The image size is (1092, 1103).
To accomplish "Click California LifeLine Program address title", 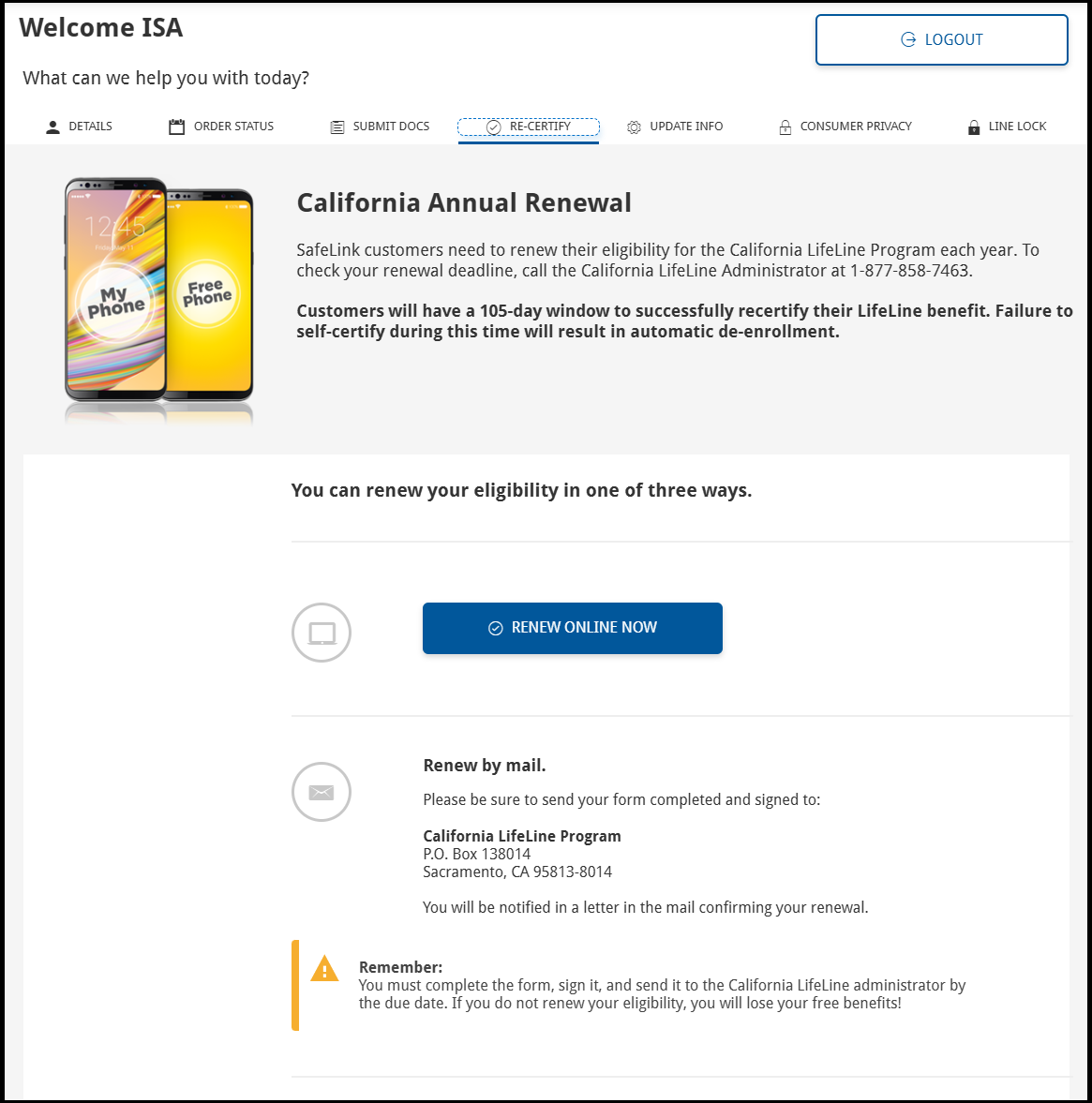I will (521, 837).
